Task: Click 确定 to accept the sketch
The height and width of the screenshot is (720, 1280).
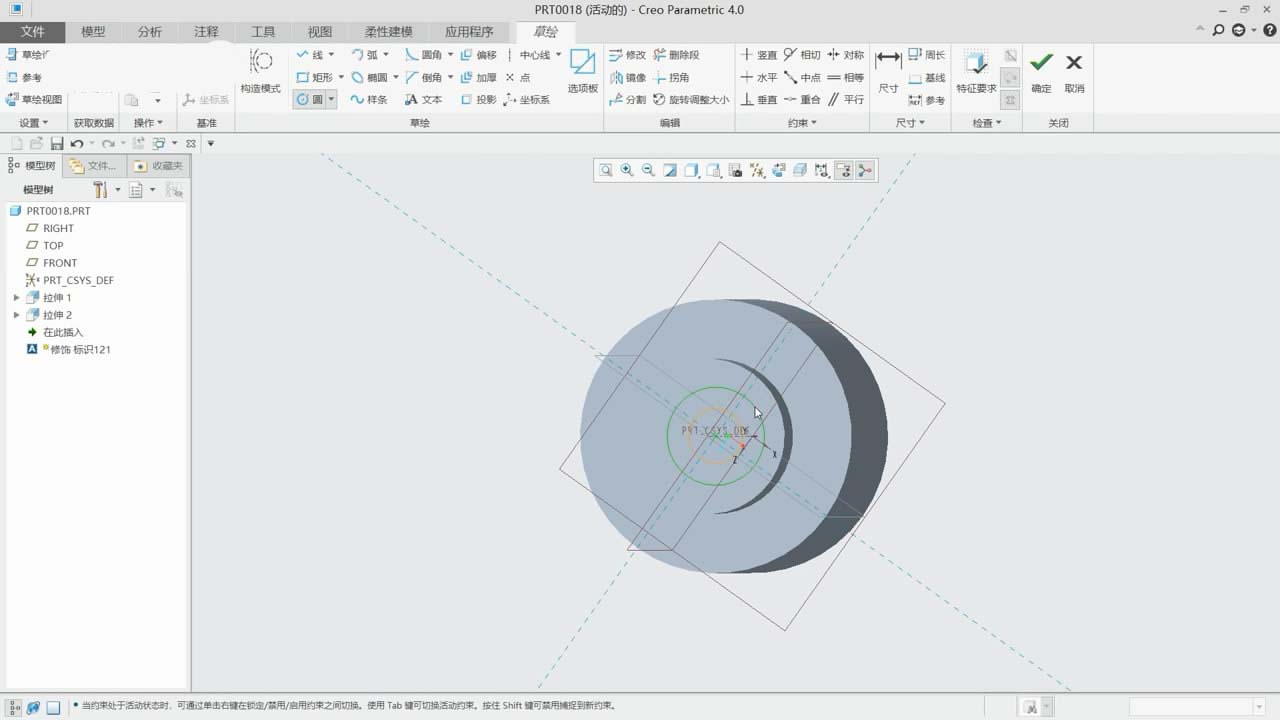Action: (x=1041, y=70)
